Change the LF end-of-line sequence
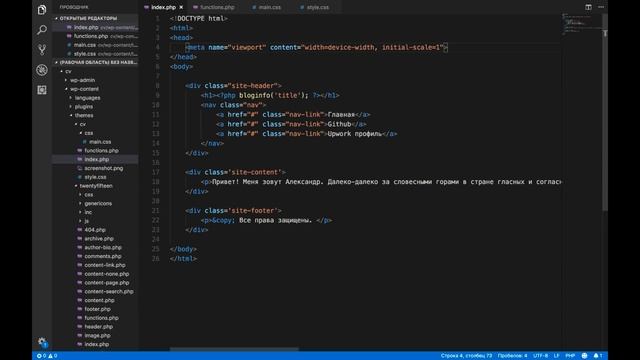This screenshot has height=360, width=640. point(556,356)
